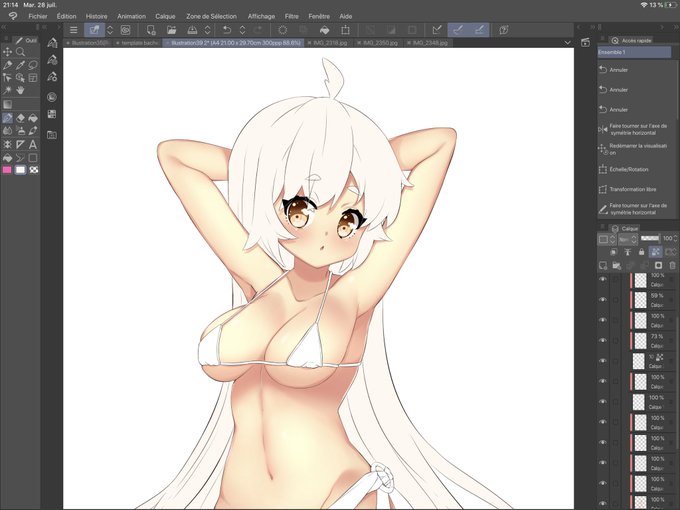Adjust the layer opacity slider
The height and width of the screenshot is (510, 680).
[650, 238]
